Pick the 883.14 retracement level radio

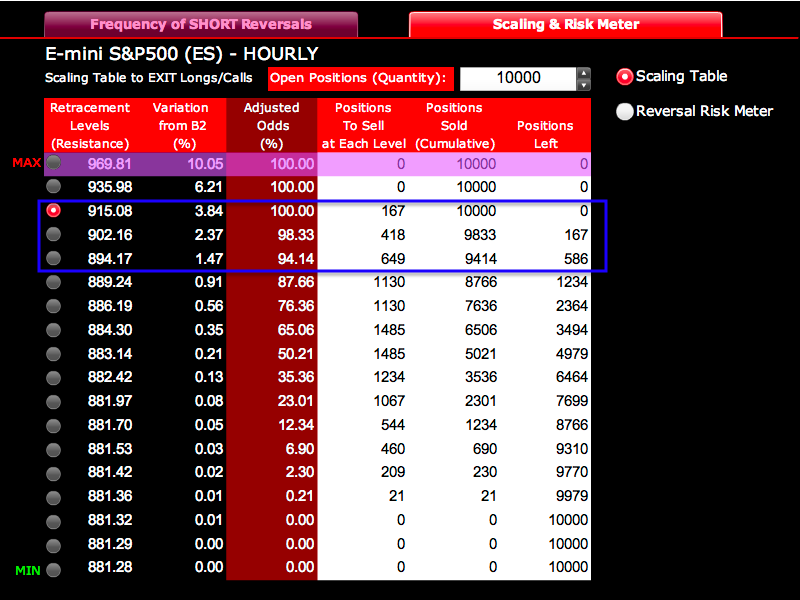click(53, 354)
